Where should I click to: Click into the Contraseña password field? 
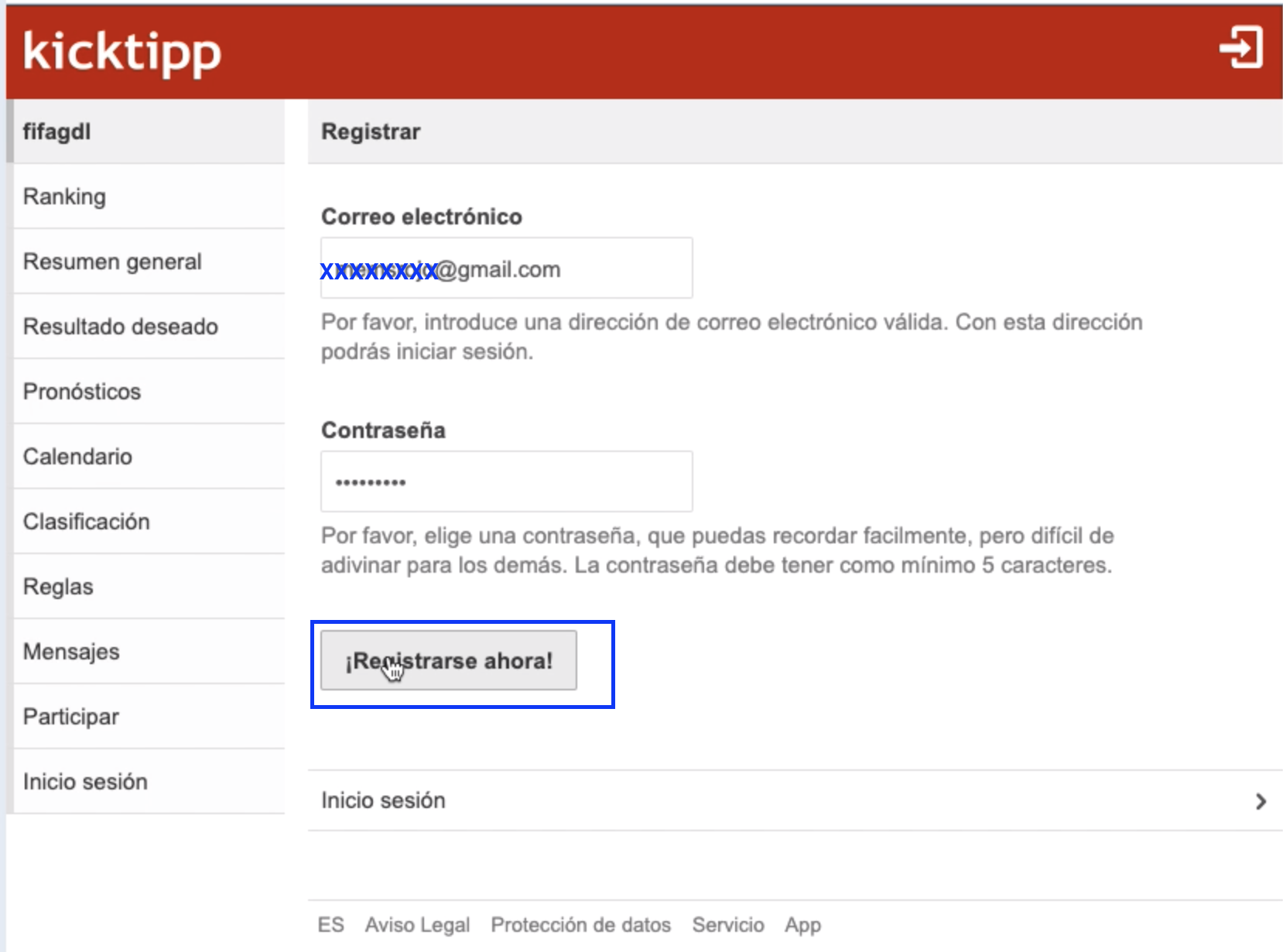(506, 481)
